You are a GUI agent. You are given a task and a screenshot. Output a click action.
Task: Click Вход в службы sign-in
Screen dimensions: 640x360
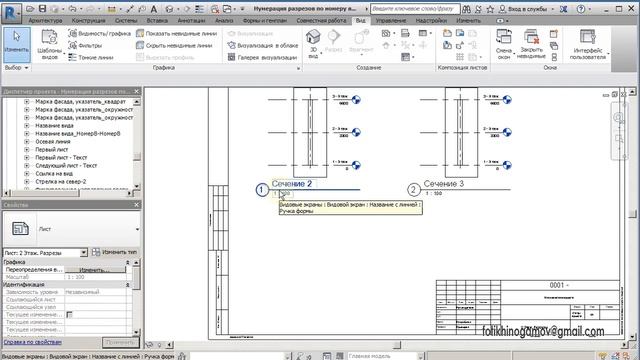click(523, 9)
